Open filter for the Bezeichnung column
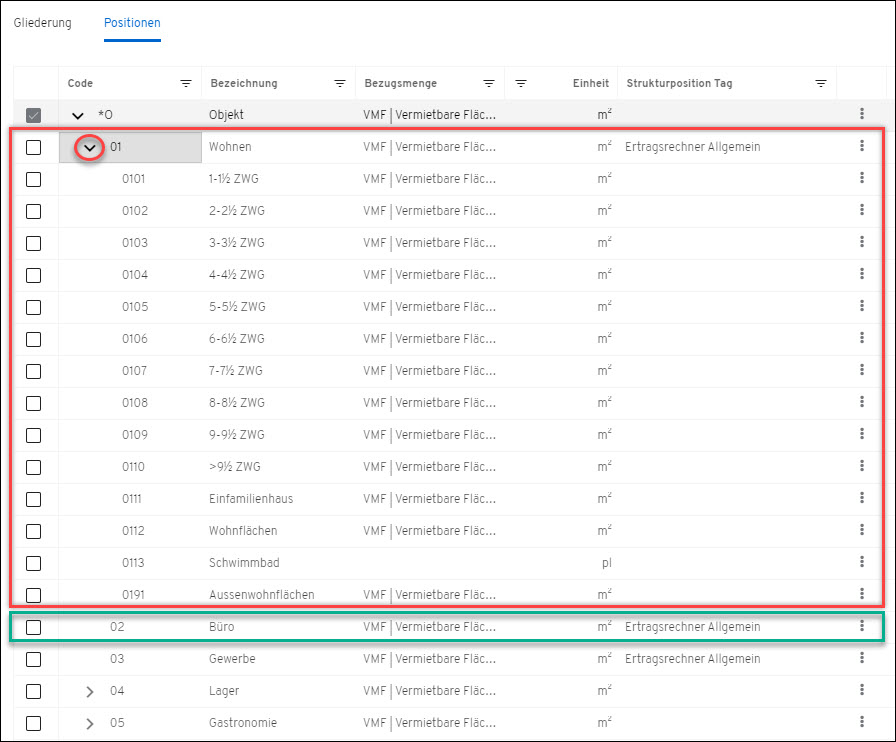This screenshot has height=742, width=896. pos(340,83)
